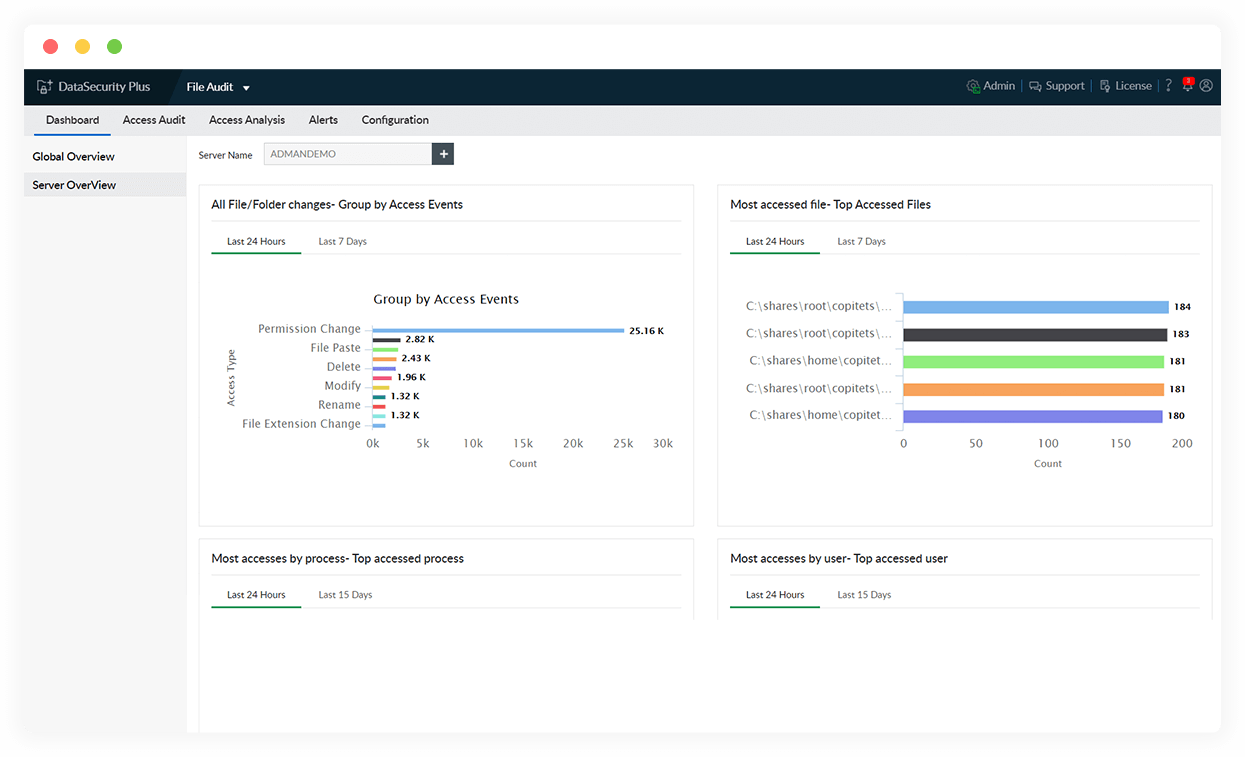Click the Support chat icon
Viewport: 1245px width, 757px height.
point(1035,86)
